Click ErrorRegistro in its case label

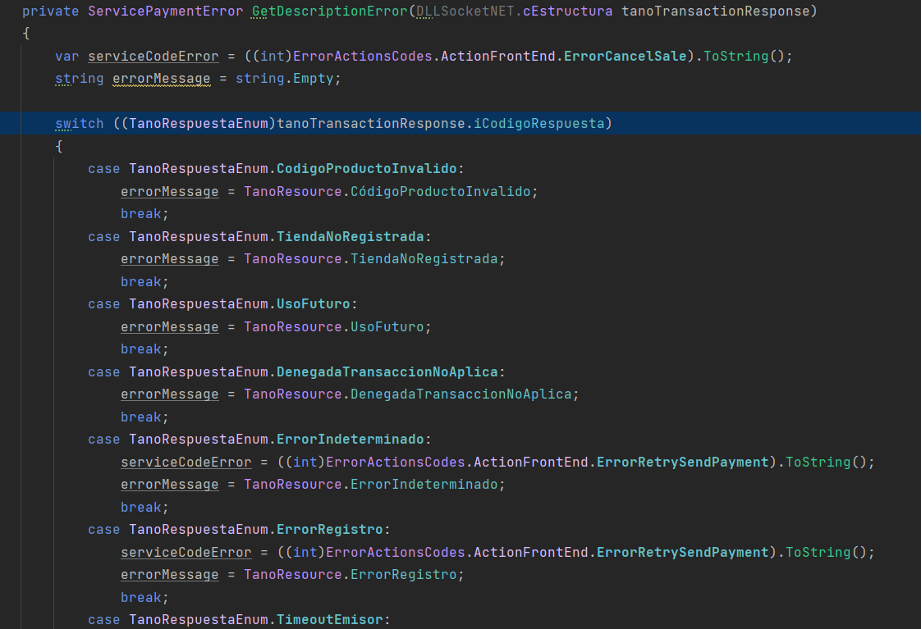coord(333,529)
